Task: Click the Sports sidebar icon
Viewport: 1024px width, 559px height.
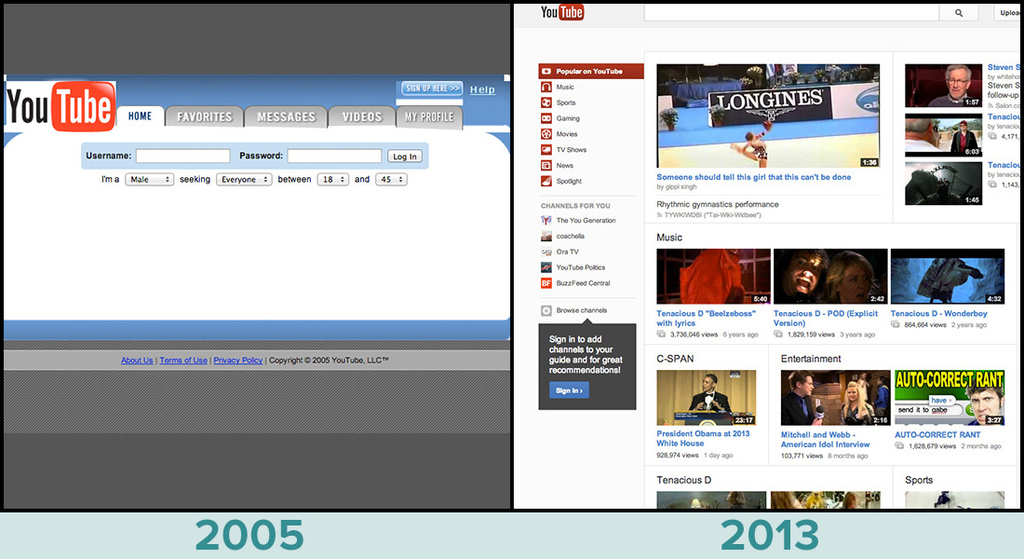Action: coord(547,103)
